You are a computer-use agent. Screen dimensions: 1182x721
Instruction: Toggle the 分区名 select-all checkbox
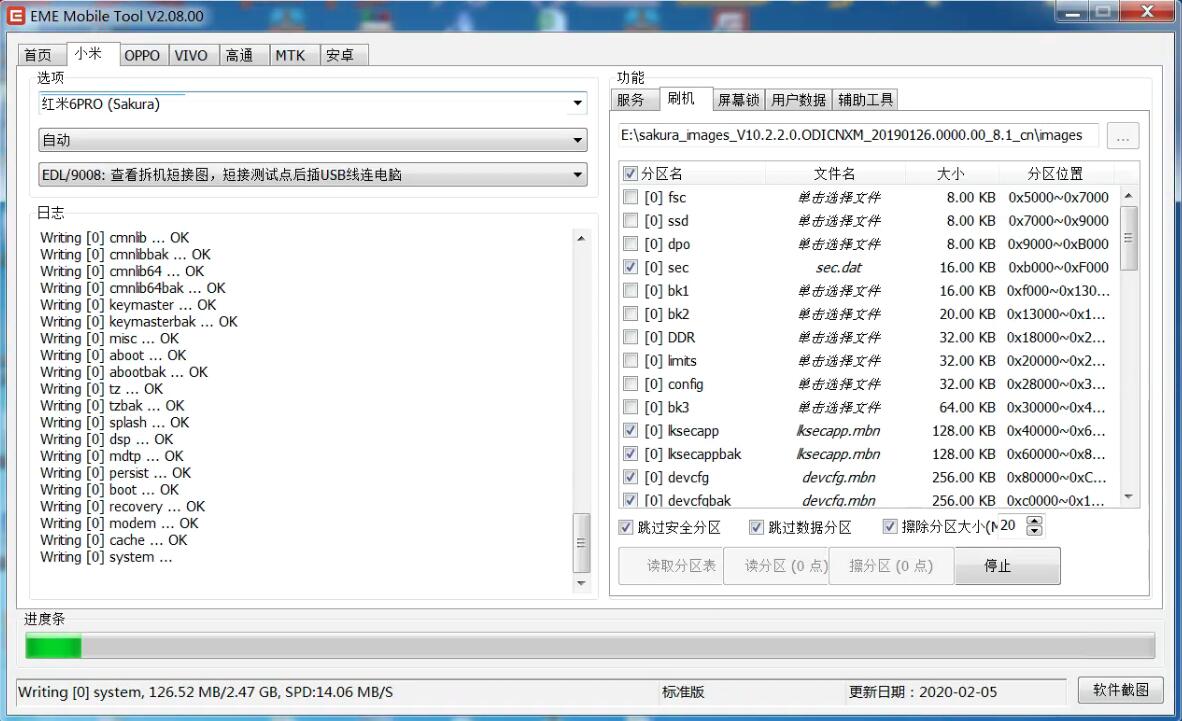(630, 174)
